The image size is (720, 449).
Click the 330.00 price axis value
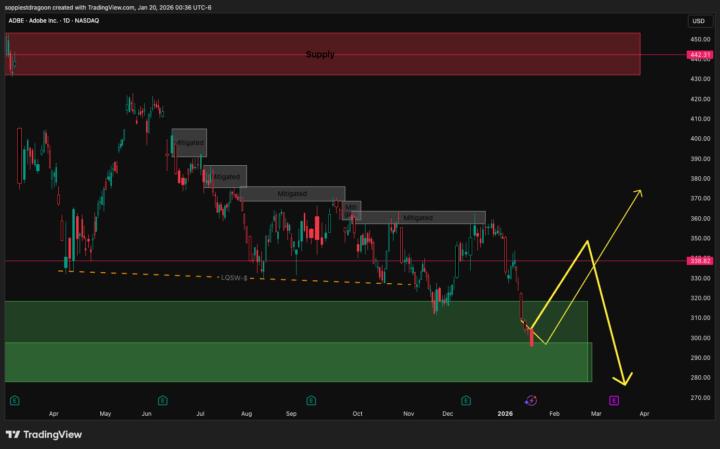pos(700,278)
